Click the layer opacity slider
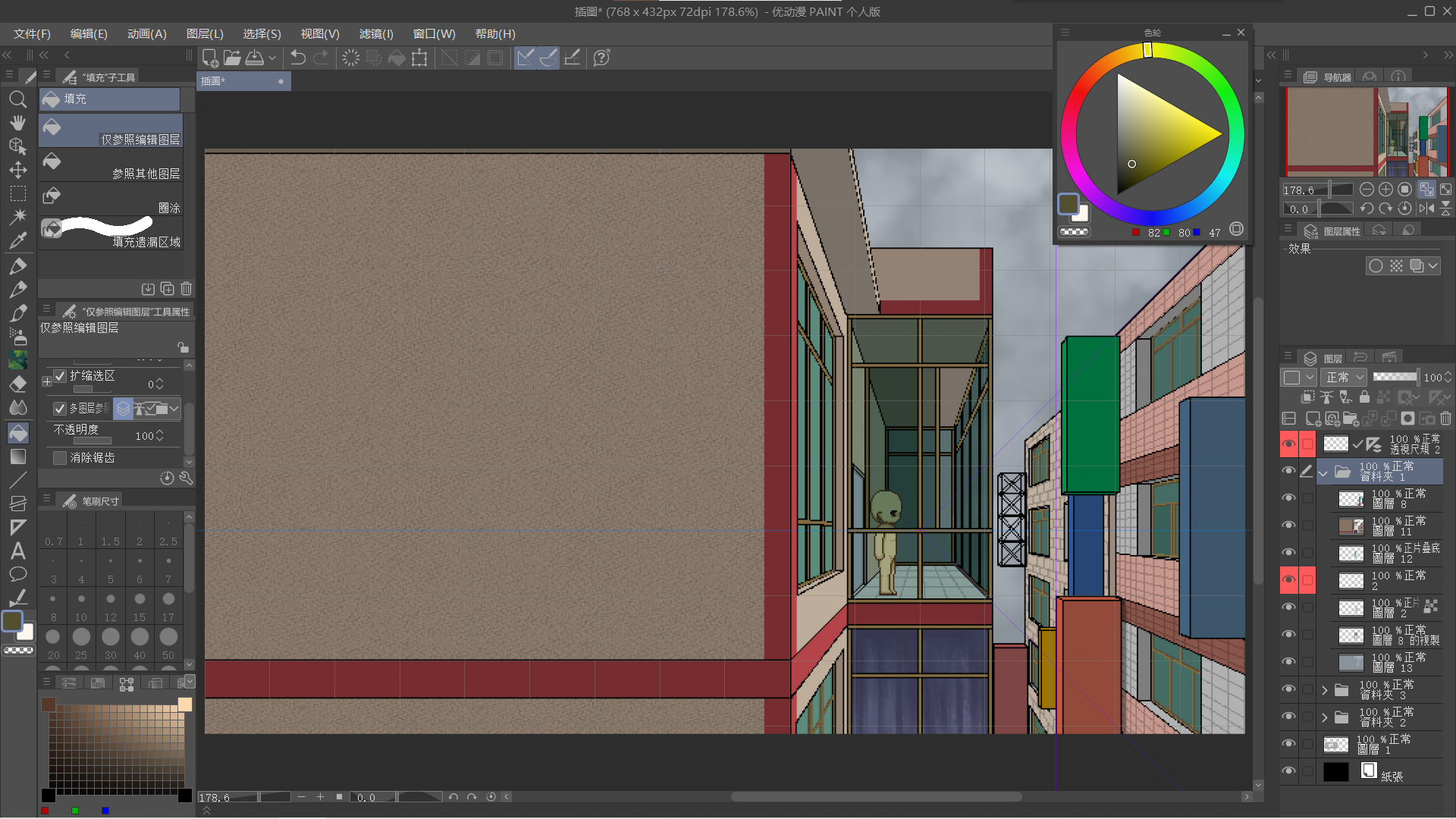This screenshot has width=1456, height=819. click(x=1395, y=377)
